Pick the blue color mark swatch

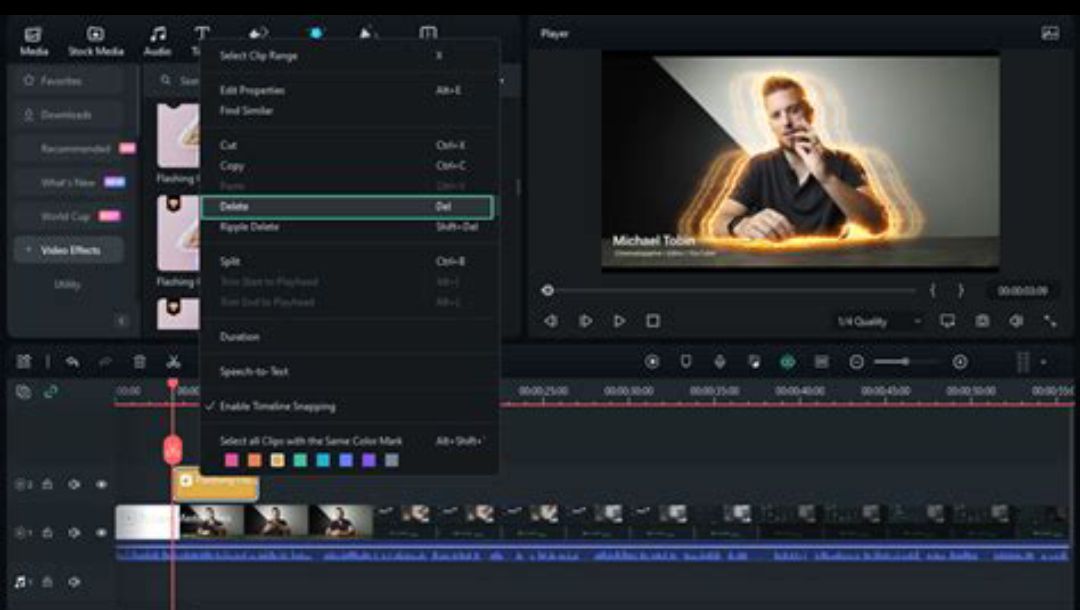[x=346, y=460]
